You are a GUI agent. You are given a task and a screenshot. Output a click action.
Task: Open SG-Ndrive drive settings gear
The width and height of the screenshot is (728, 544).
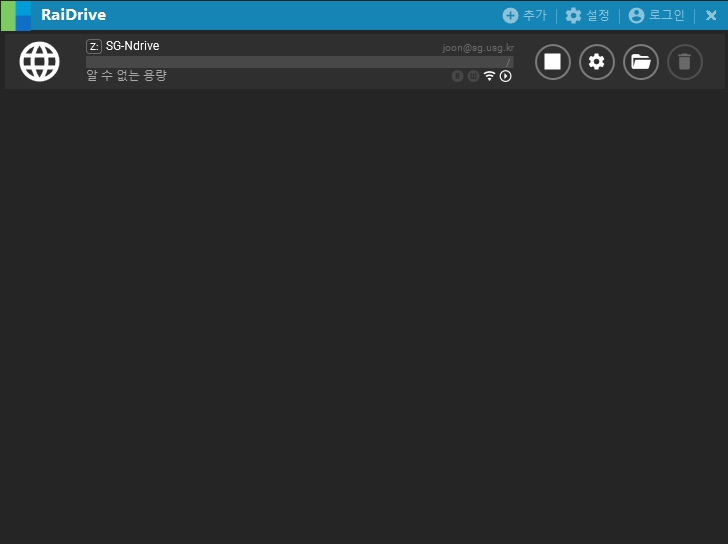point(597,62)
